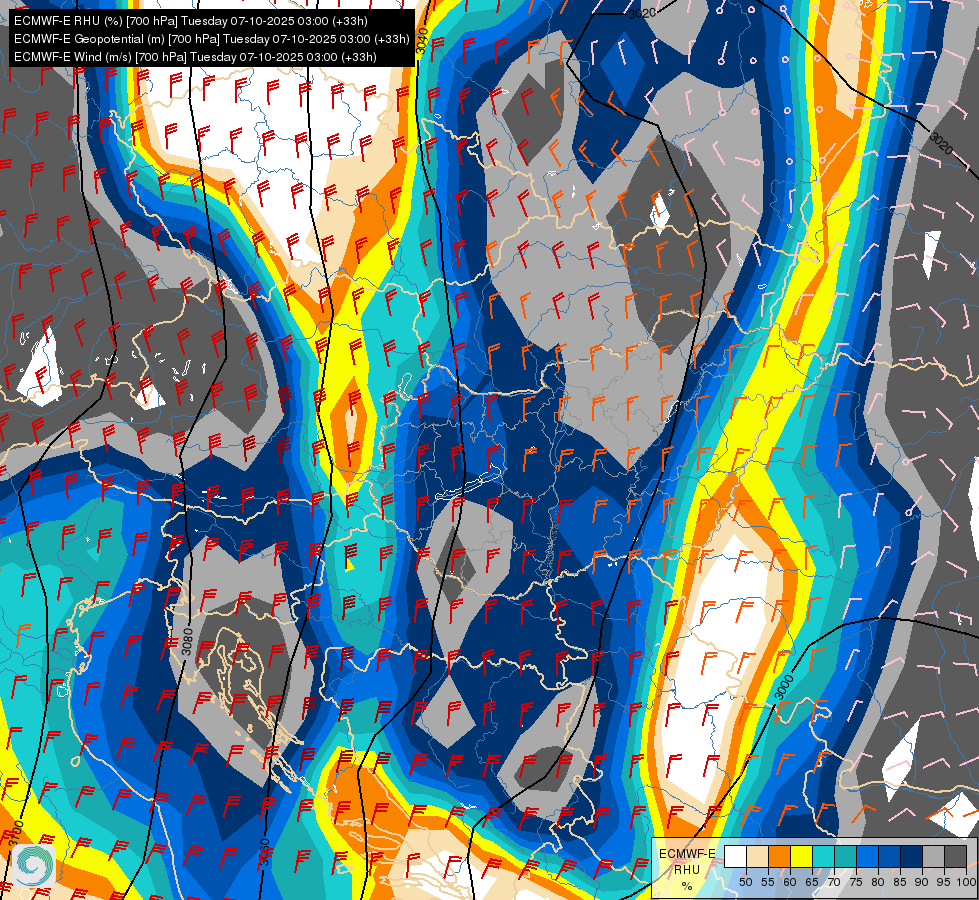The height and width of the screenshot is (900, 979).
Task: Select the white below-50% legend swatch
Action: [735, 856]
